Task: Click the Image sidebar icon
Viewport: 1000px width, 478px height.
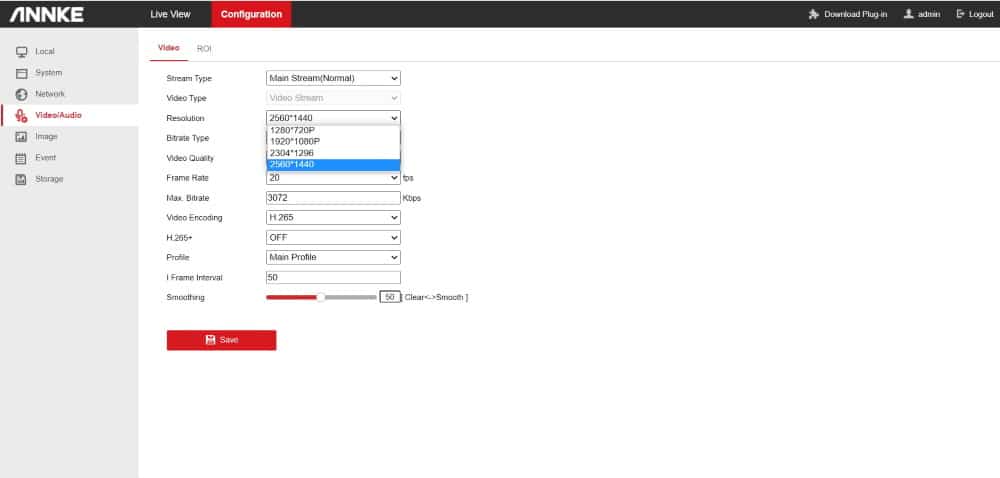Action: coord(21,137)
